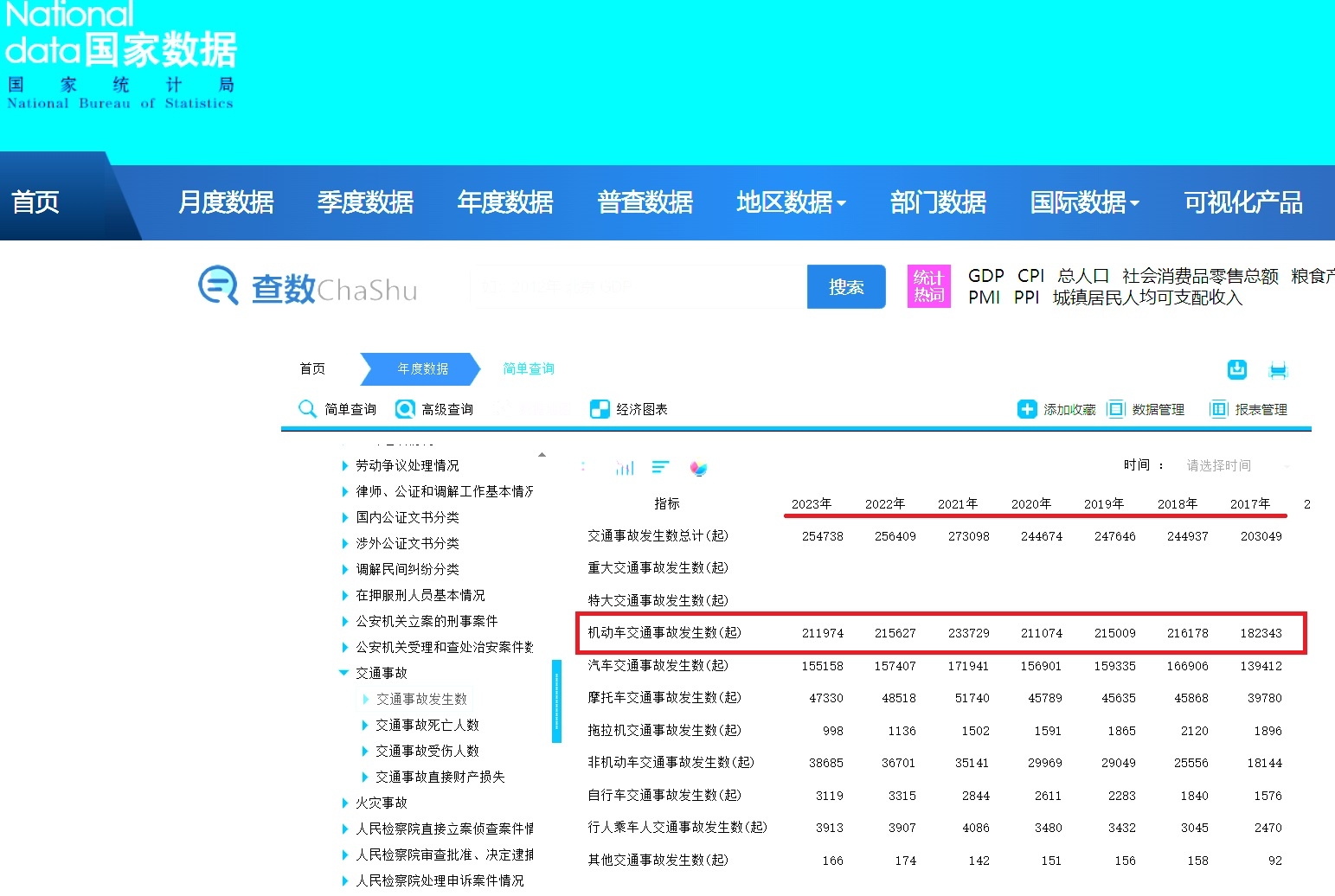The height and width of the screenshot is (896, 1335).
Task: Click the tree panel scrollbar handle
Action: click(556, 701)
